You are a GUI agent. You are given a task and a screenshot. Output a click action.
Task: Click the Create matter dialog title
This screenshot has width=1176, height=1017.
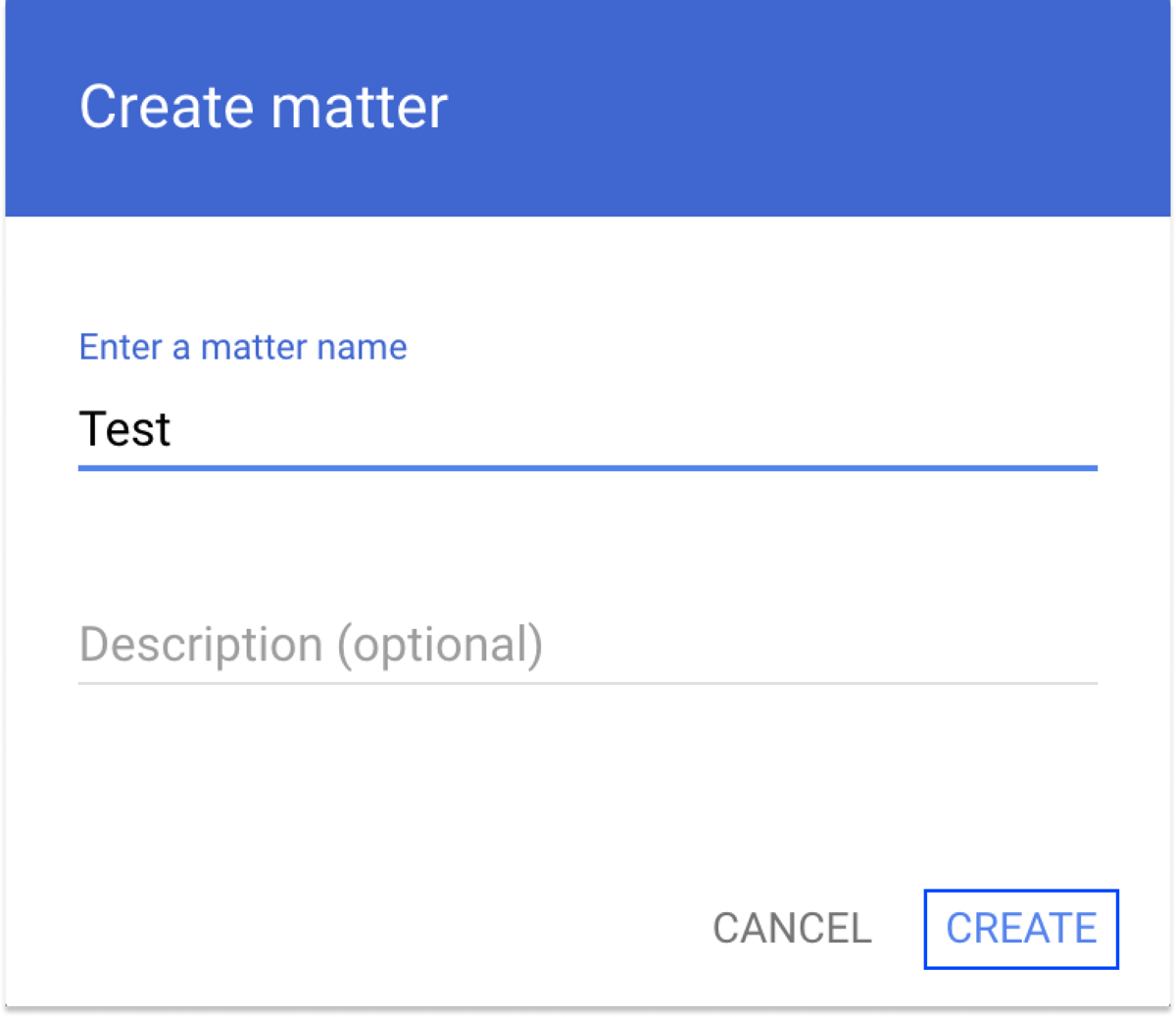click(x=263, y=106)
